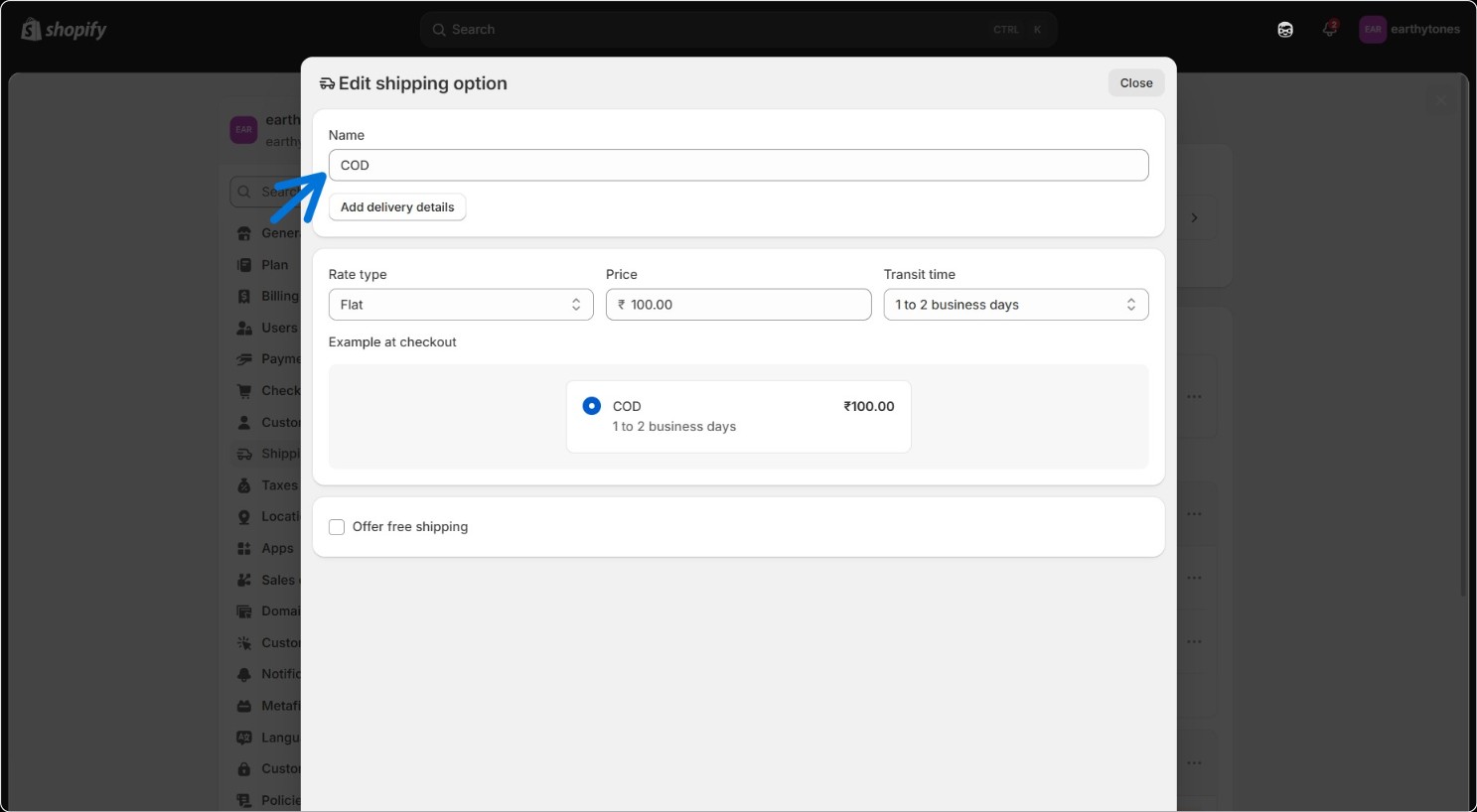The image size is (1477, 812).
Task: Click the chevron arrow right of the modal
Action: [1195, 217]
